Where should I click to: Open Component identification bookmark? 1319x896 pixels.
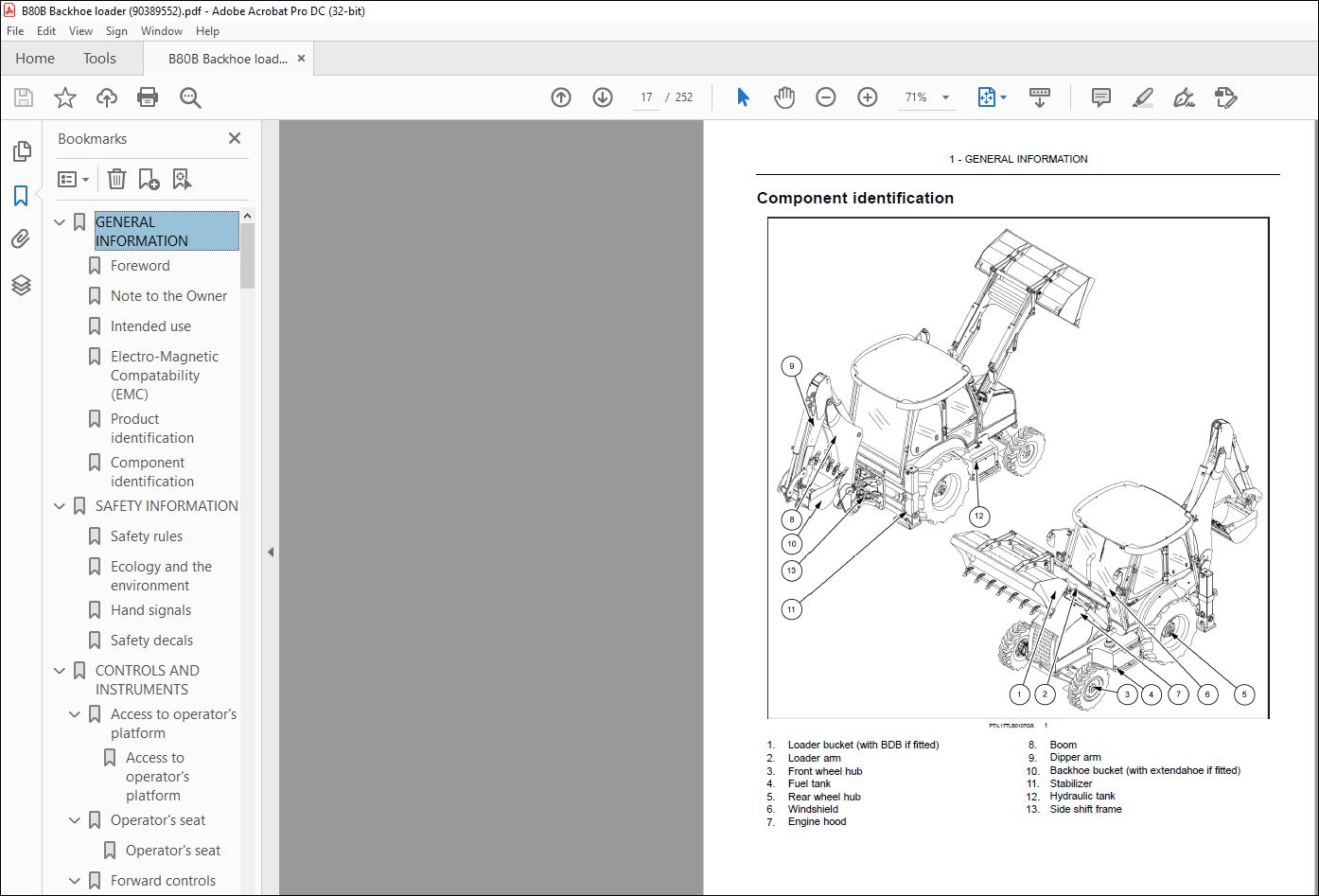point(152,472)
